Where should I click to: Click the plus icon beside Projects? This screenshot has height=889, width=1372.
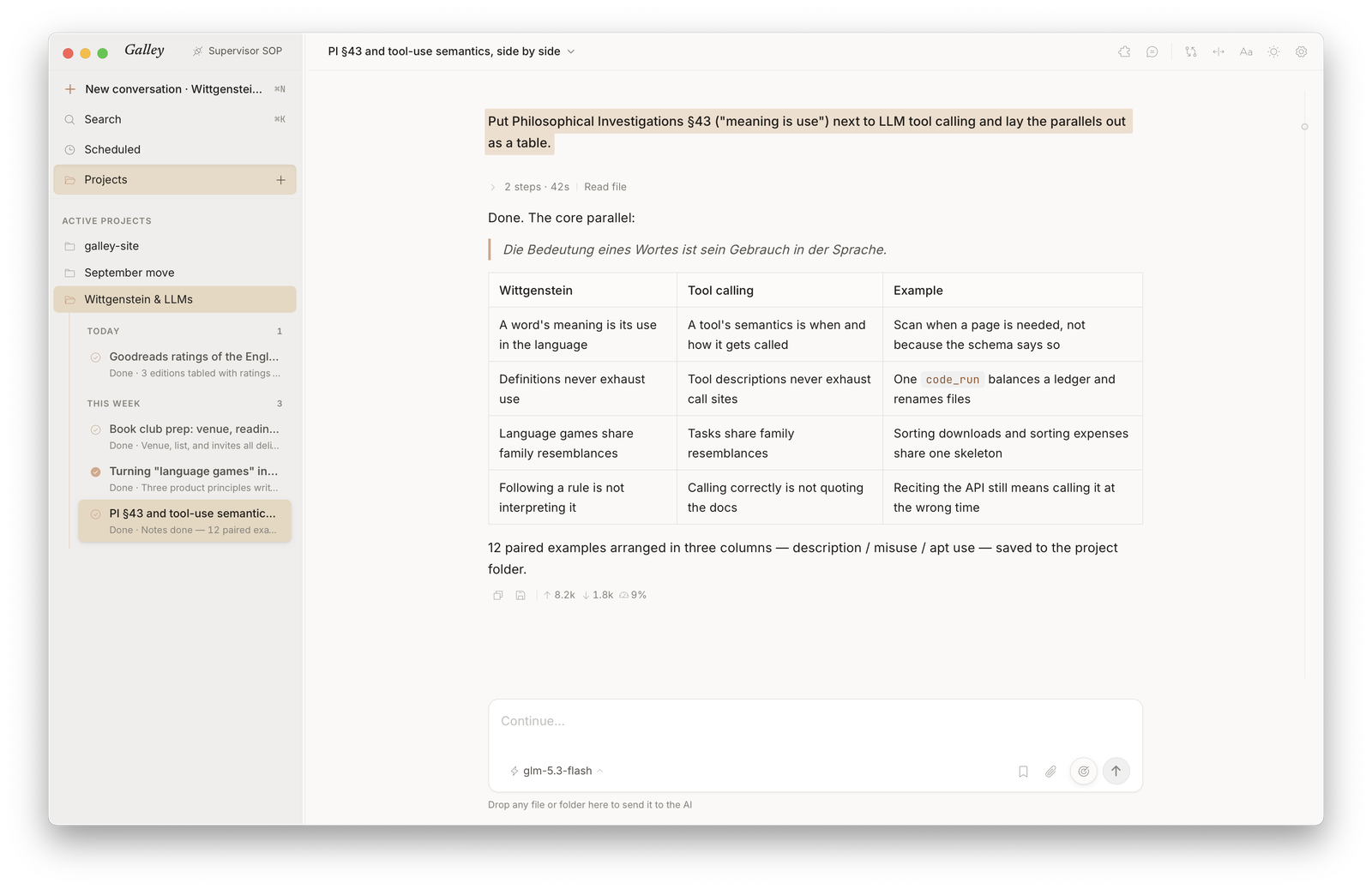point(280,180)
